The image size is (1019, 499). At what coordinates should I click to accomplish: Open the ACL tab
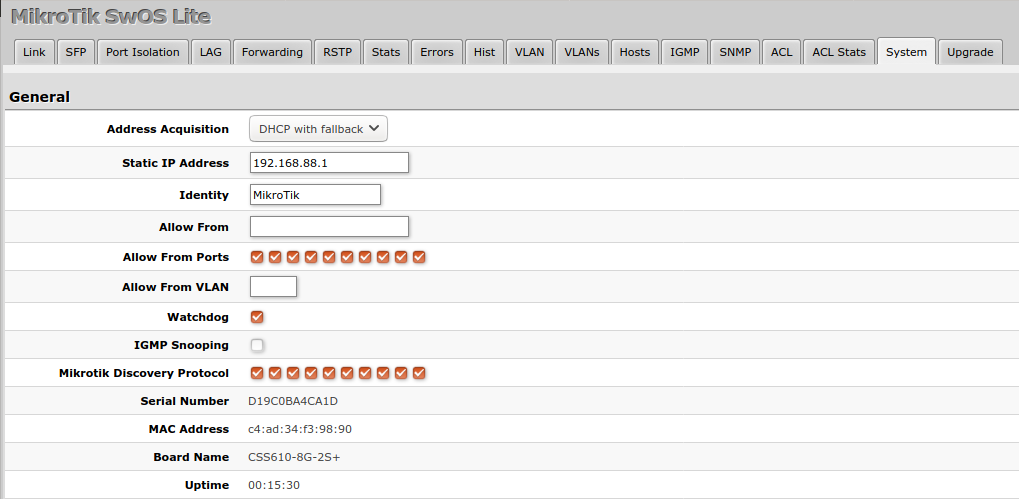[781, 52]
